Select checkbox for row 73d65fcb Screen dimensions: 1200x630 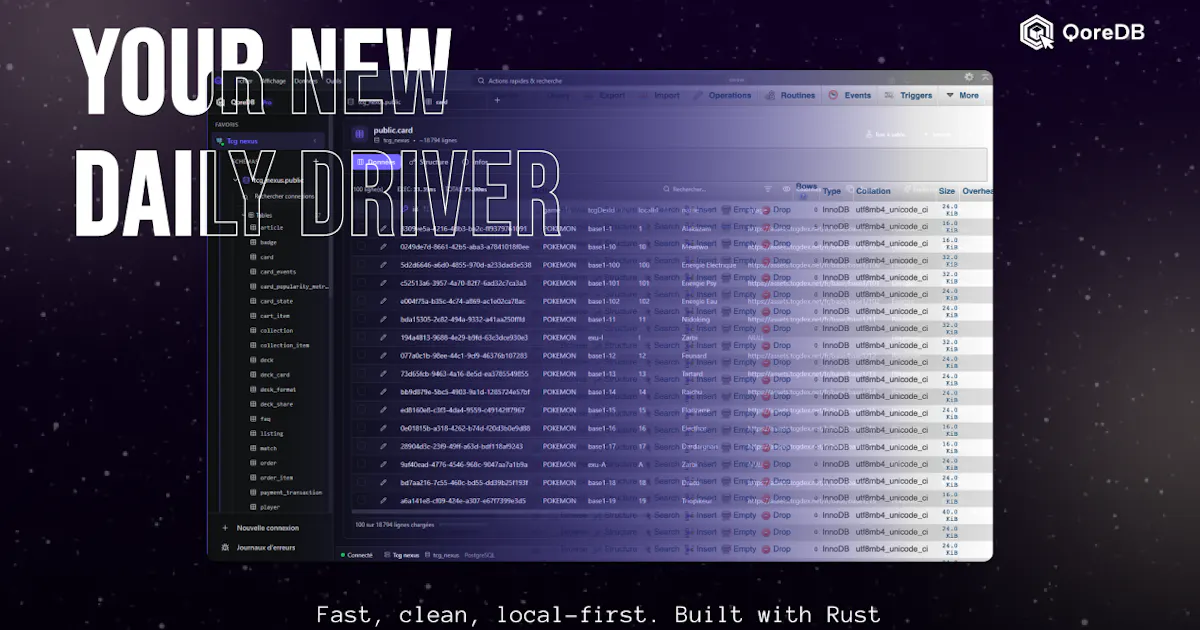[x=361, y=373]
